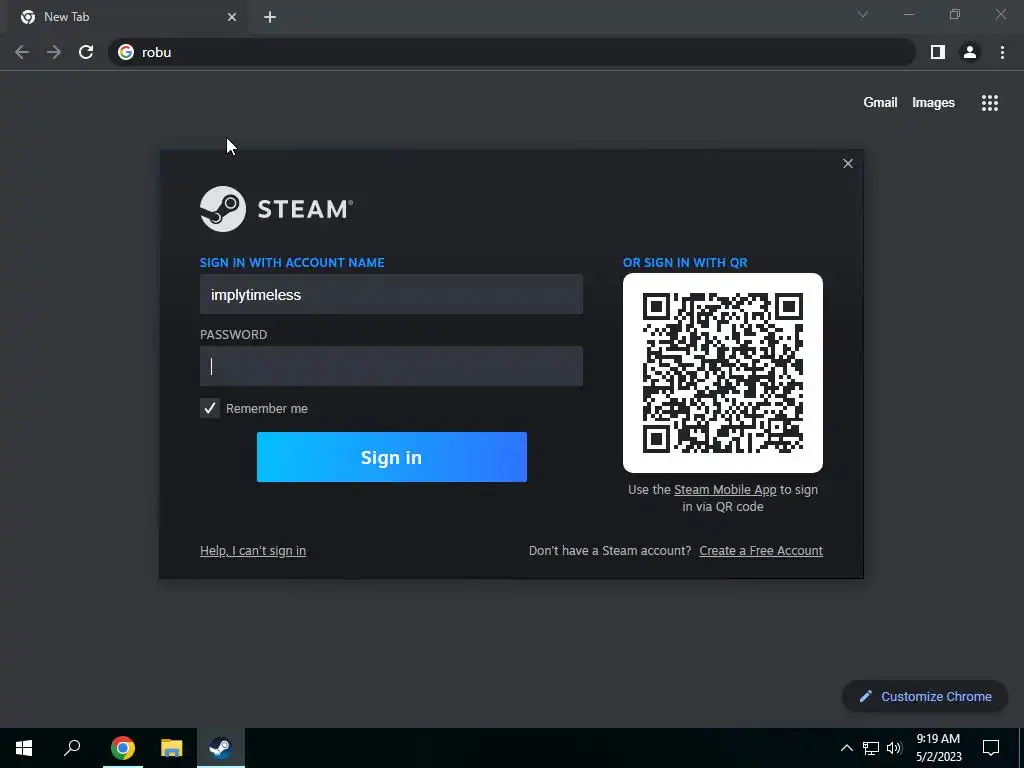
Task: Open the Google apps grid
Action: (989, 103)
